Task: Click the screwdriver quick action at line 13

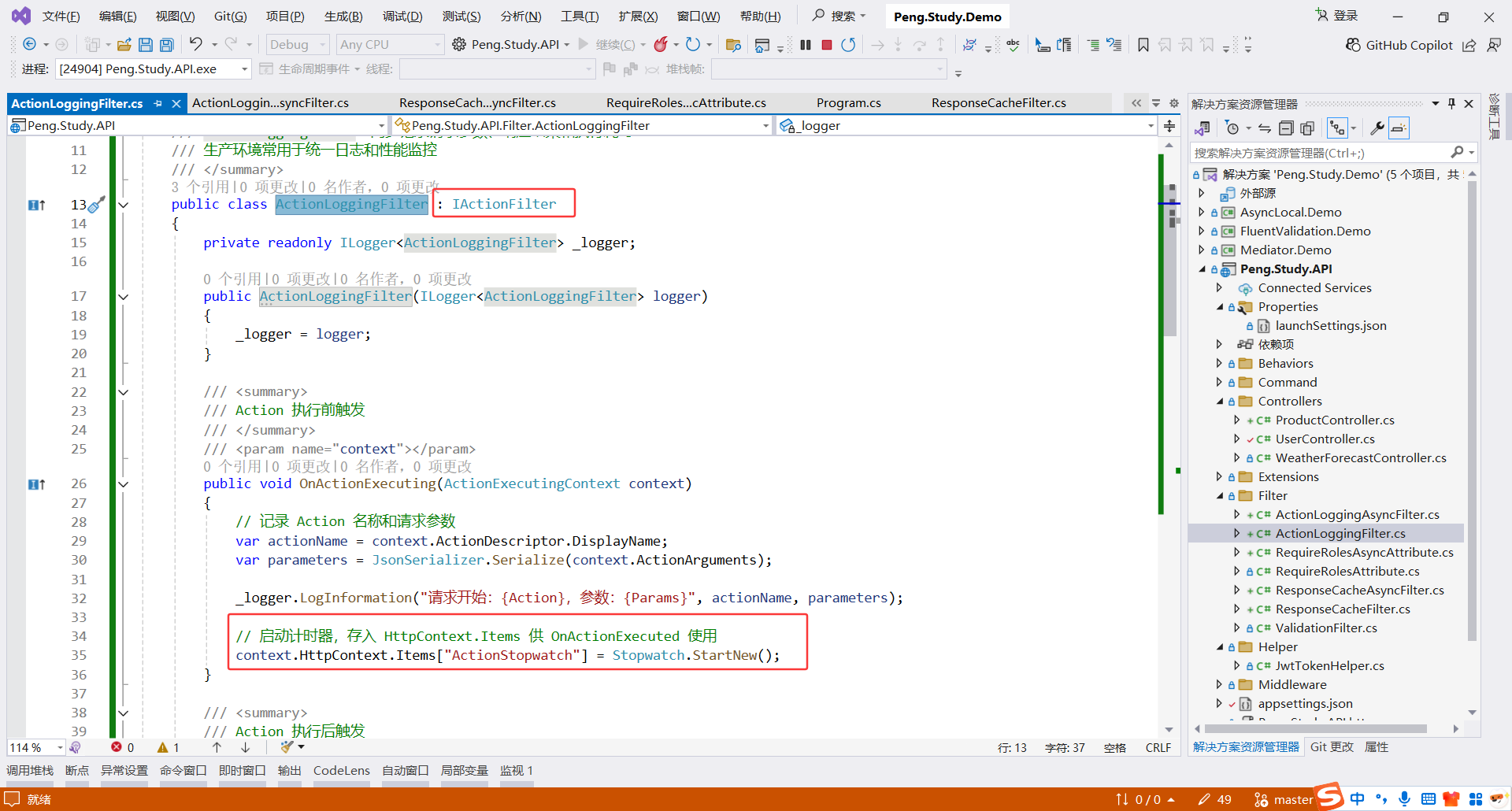Action: tap(95, 205)
